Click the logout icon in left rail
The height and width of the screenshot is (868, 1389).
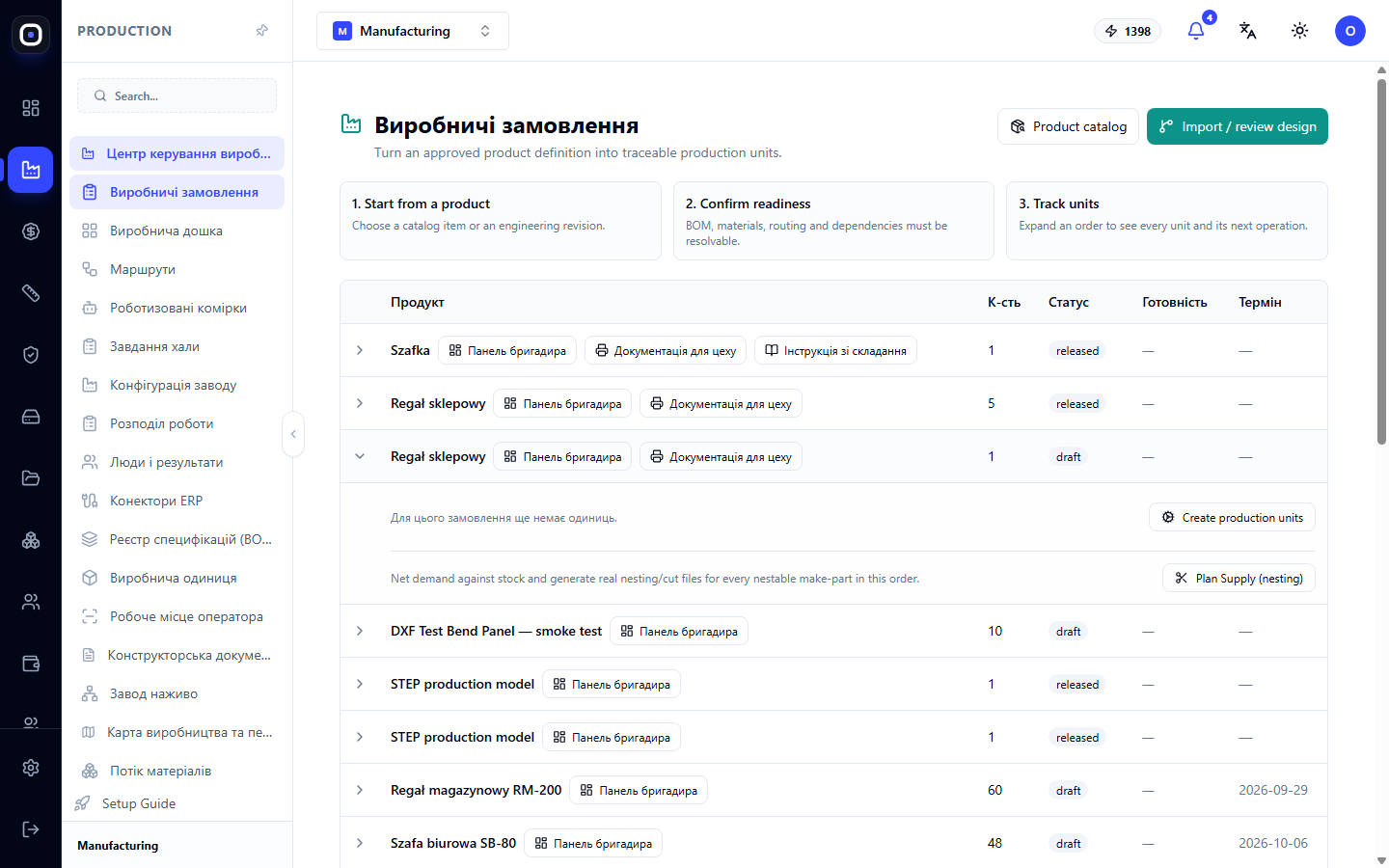tap(31, 829)
